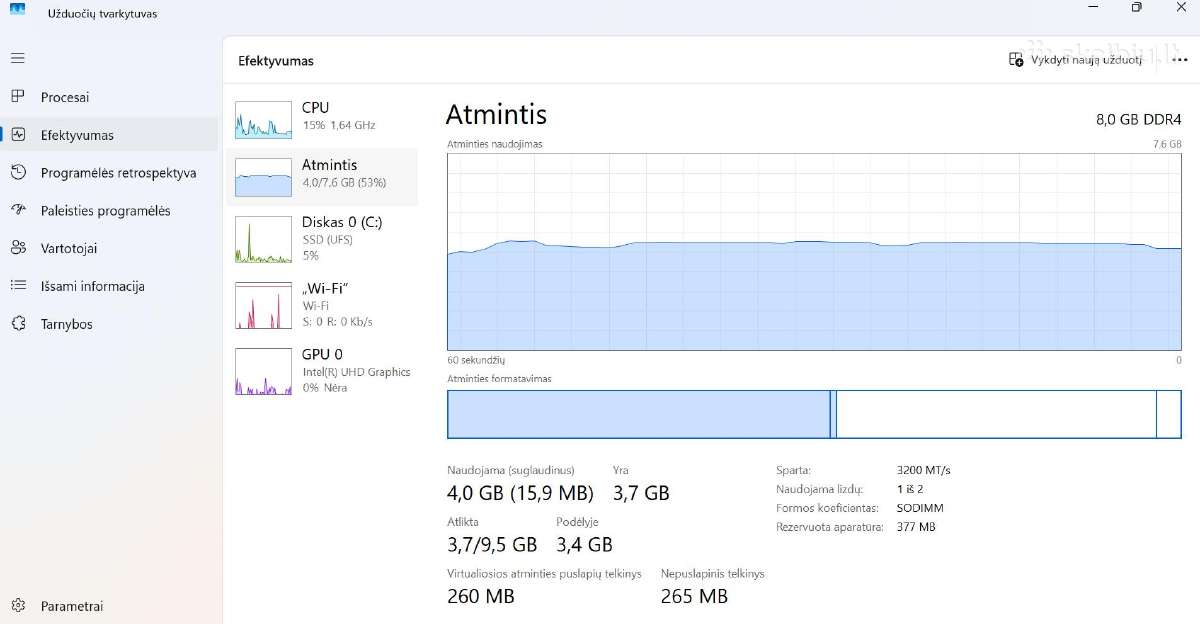Click the 3,7/9,5 GB committed value
Viewport: 1200px width, 624px height.
[492, 545]
